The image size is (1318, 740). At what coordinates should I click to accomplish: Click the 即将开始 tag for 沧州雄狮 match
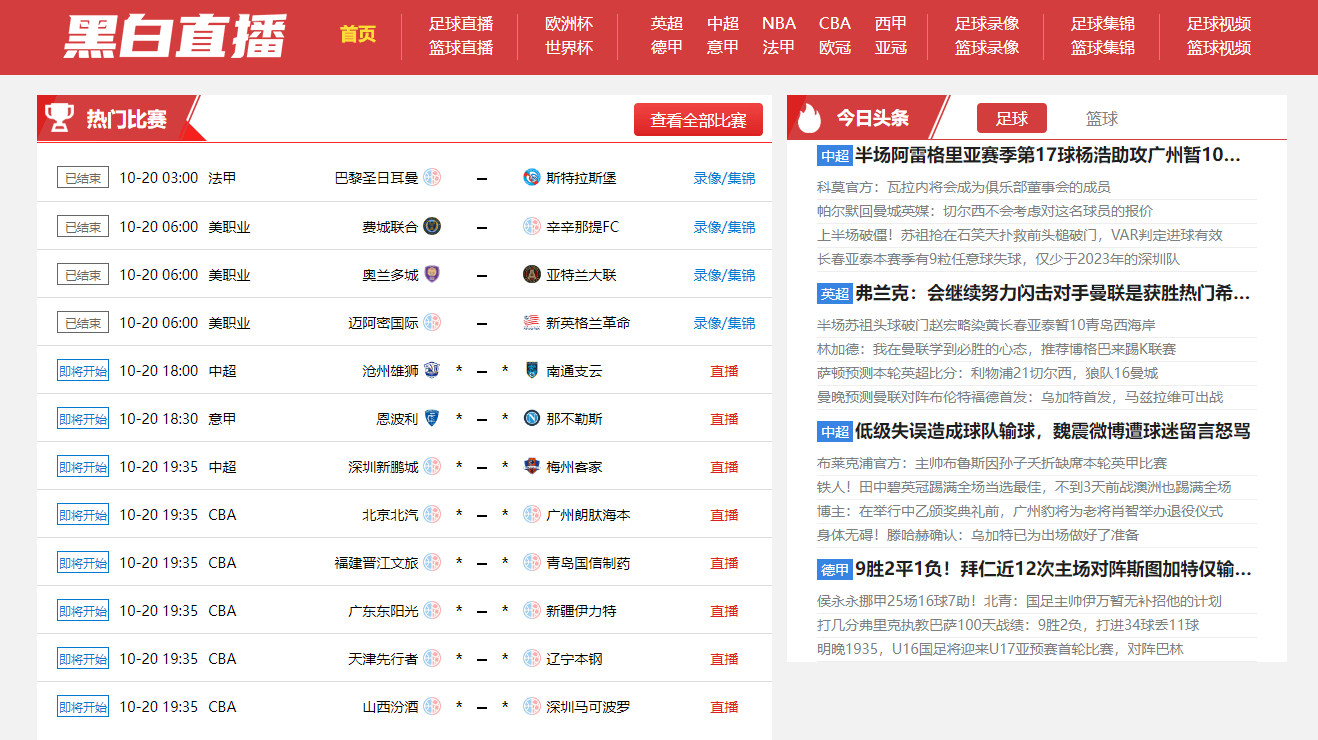point(83,370)
